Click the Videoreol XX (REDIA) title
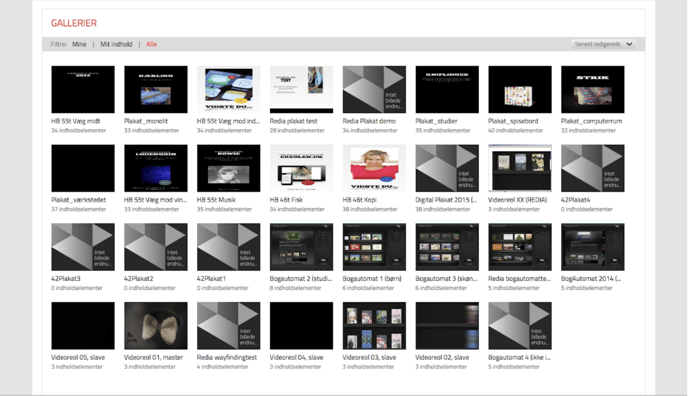 pos(518,200)
